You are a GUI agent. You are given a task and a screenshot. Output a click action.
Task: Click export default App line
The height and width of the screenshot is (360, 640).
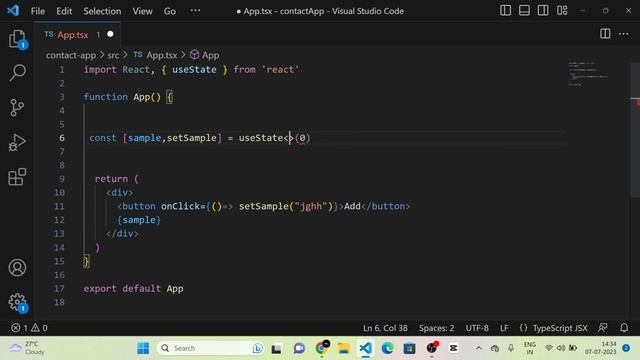pos(133,289)
